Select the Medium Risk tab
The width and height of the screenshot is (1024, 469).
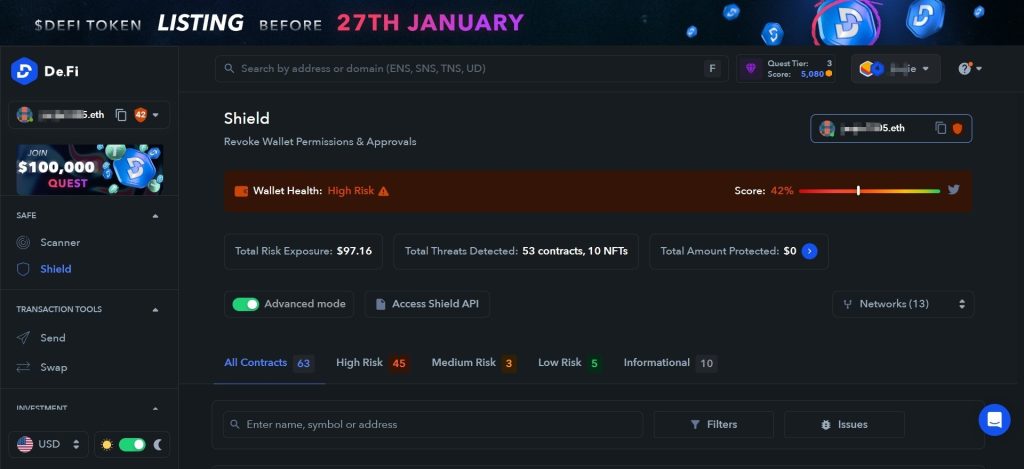pos(473,363)
